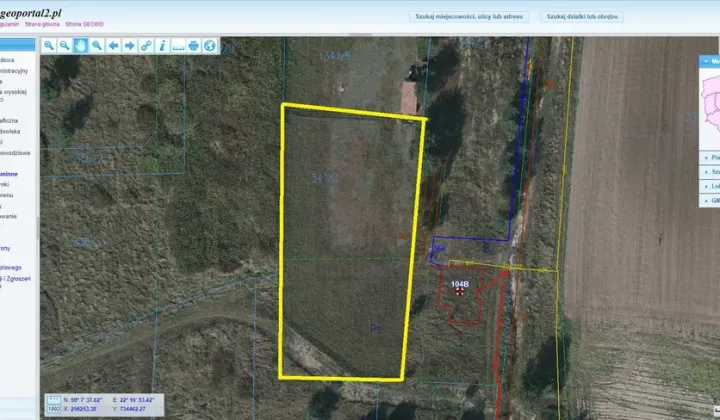Click the globe icon in the toolbar

[210, 45]
